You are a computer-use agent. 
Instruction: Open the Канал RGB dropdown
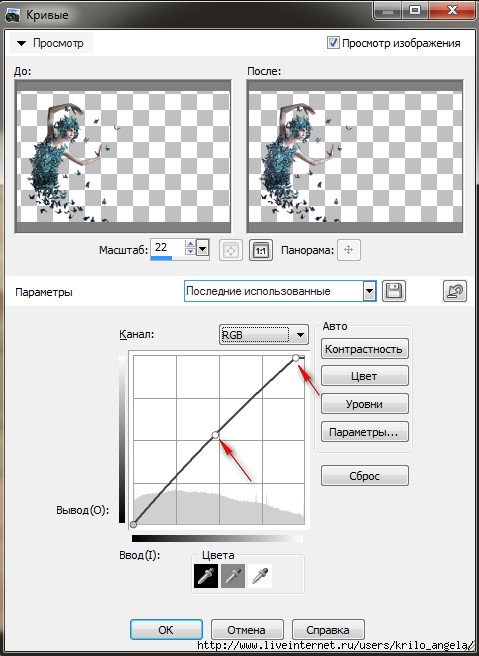264,335
